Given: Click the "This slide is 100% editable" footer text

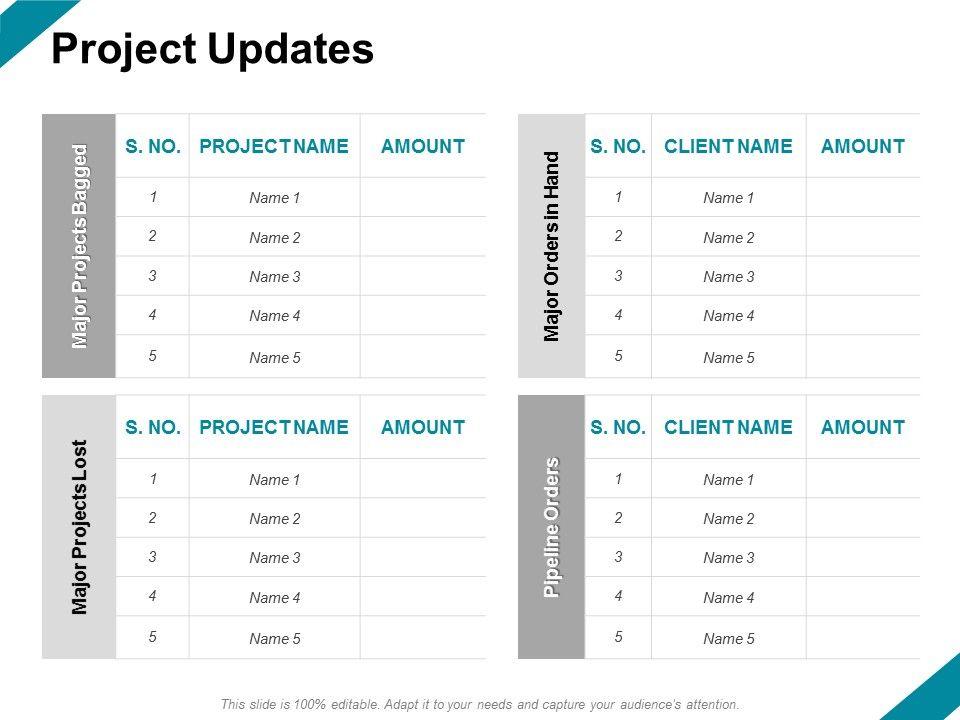Looking at the screenshot, I should (x=480, y=704).
